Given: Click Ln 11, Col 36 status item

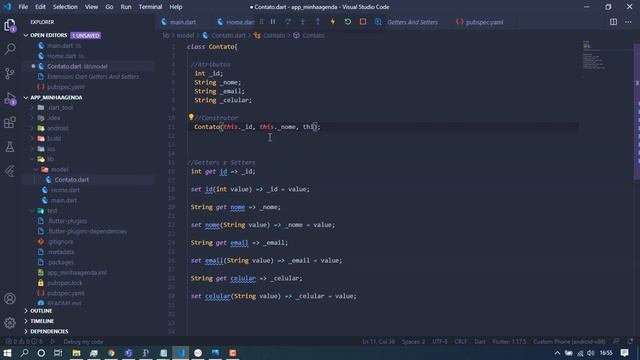Looking at the screenshot, I should [x=378, y=342].
